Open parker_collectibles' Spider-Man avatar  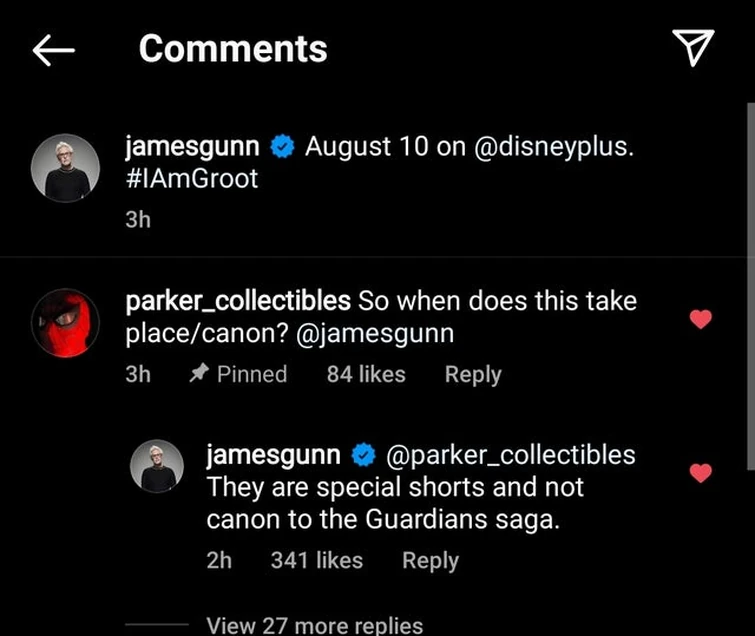65,322
